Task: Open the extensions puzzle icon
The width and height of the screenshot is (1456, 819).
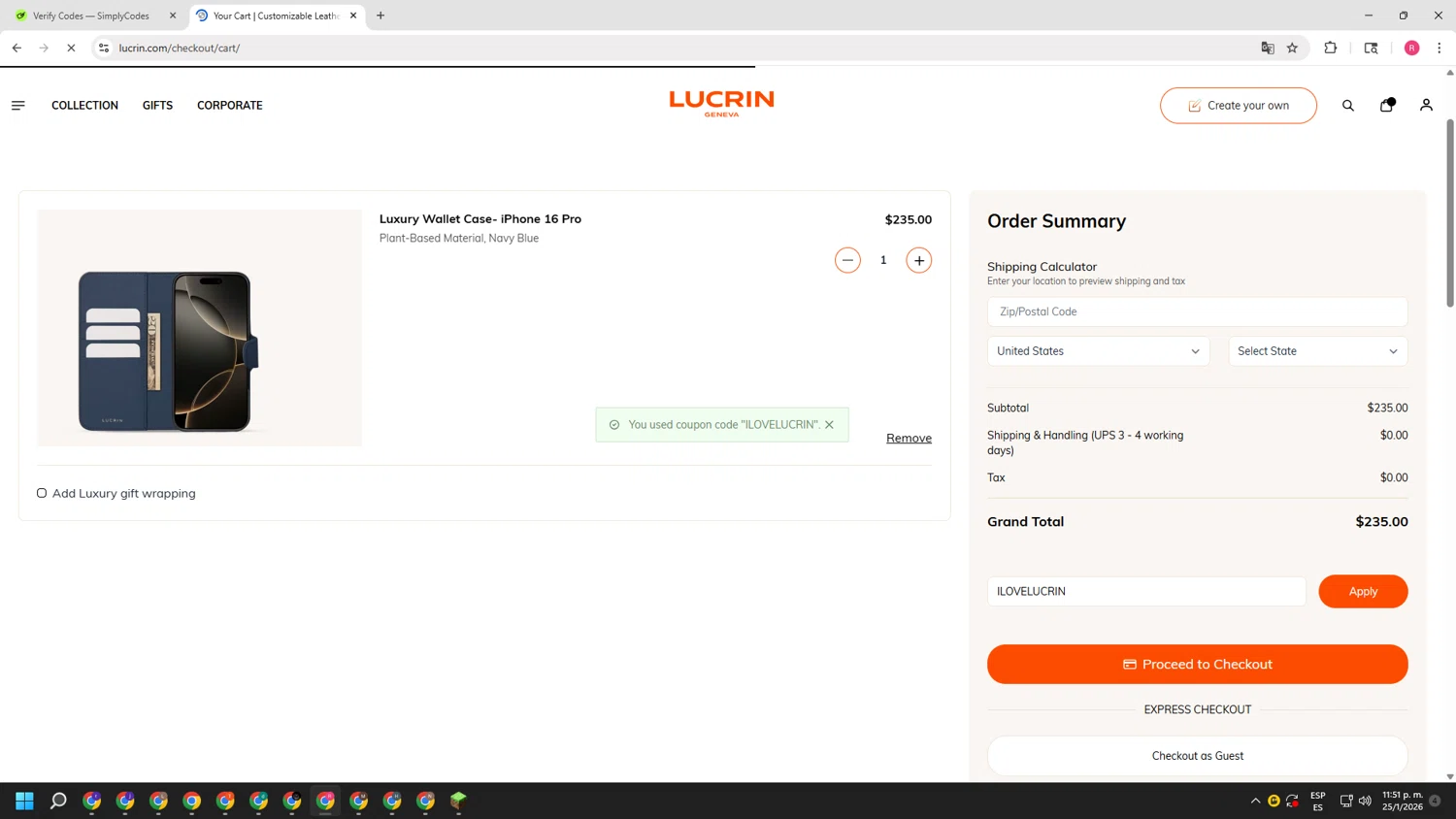Action: [1330, 48]
